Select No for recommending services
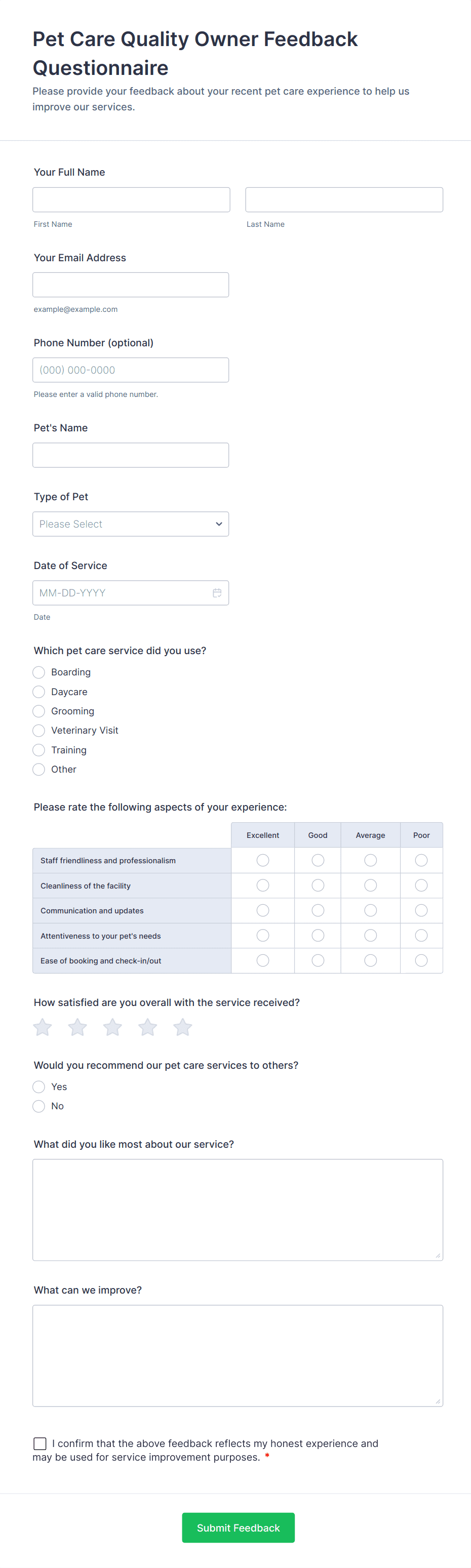Viewport: 471px width, 1568px height. [39, 1106]
